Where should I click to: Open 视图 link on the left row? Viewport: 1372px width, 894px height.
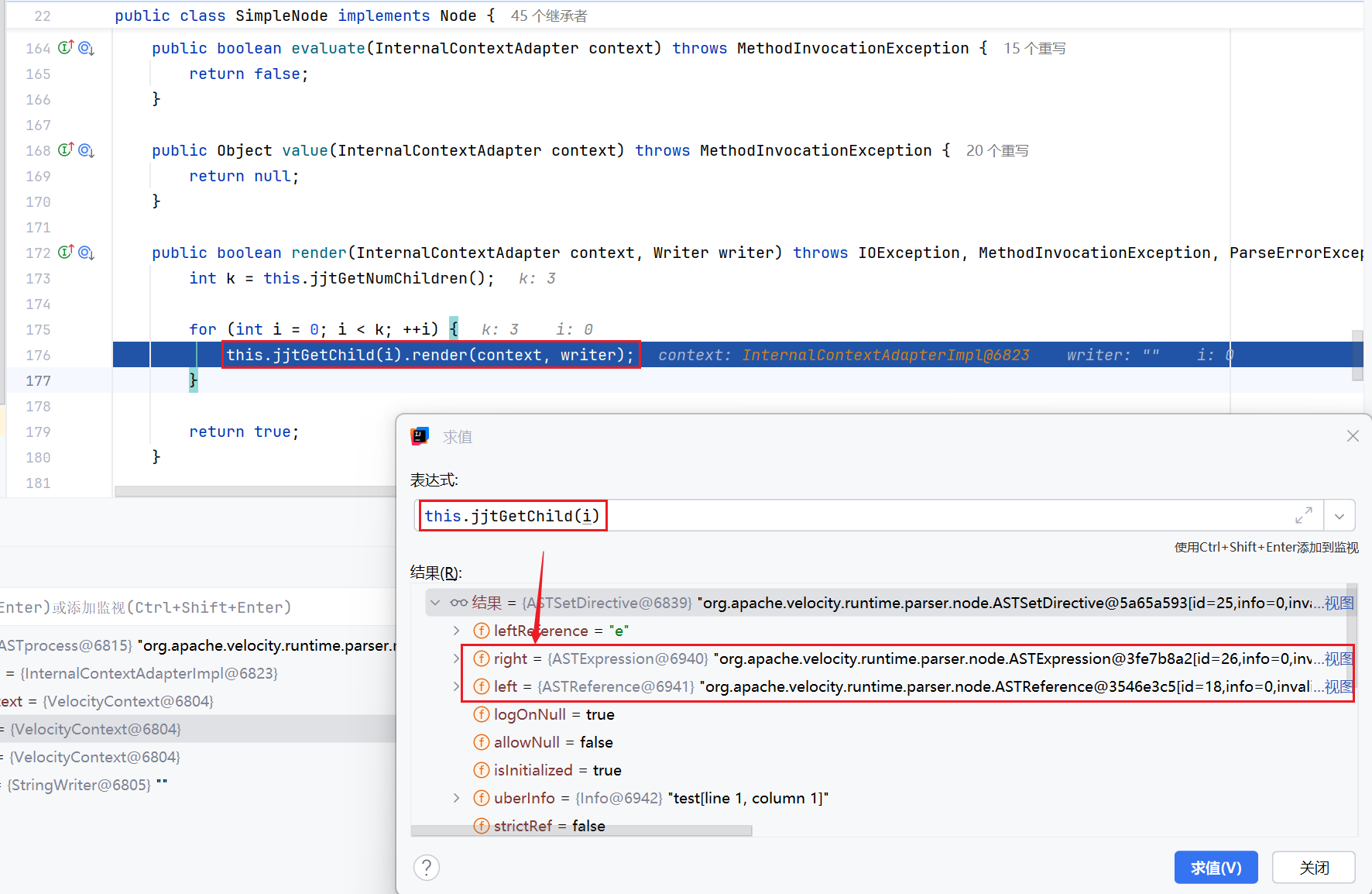pos(1339,686)
